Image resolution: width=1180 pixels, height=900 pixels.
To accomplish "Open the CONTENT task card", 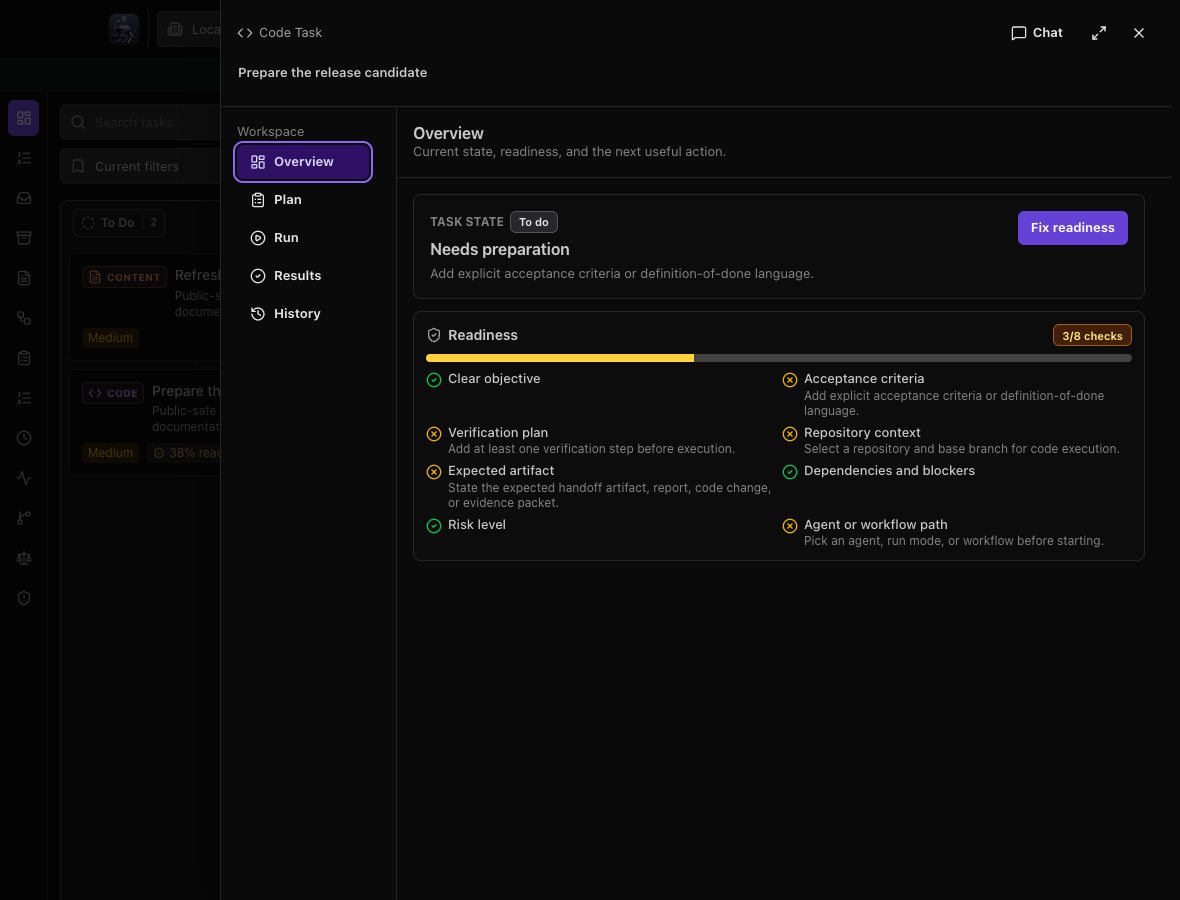I will point(145,307).
